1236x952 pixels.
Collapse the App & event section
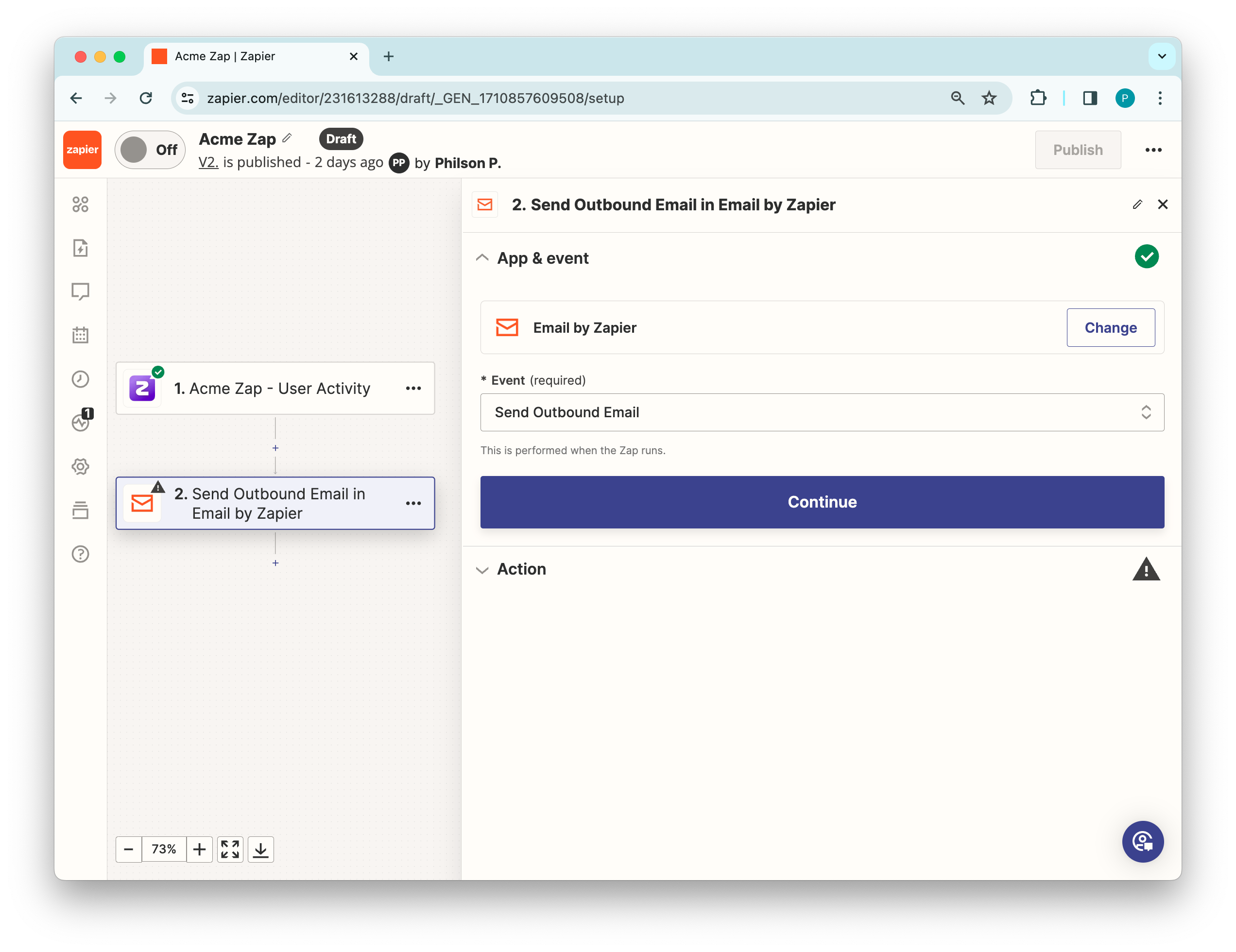(483, 258)
